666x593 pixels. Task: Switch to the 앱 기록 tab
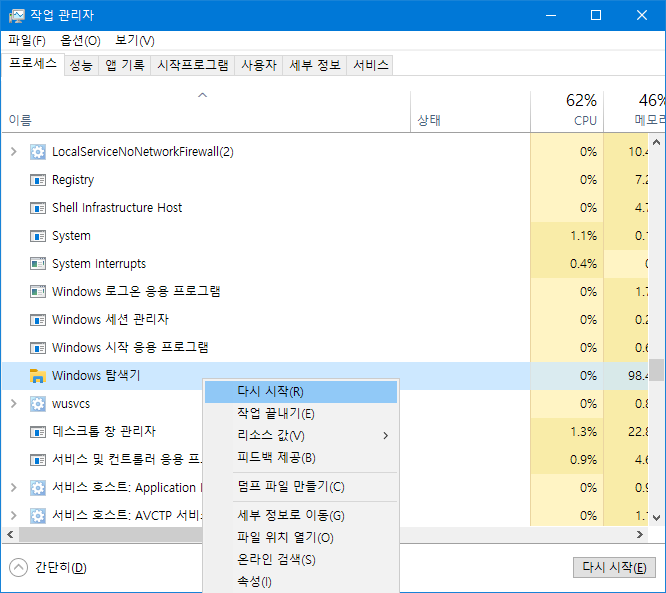[124, 65]
